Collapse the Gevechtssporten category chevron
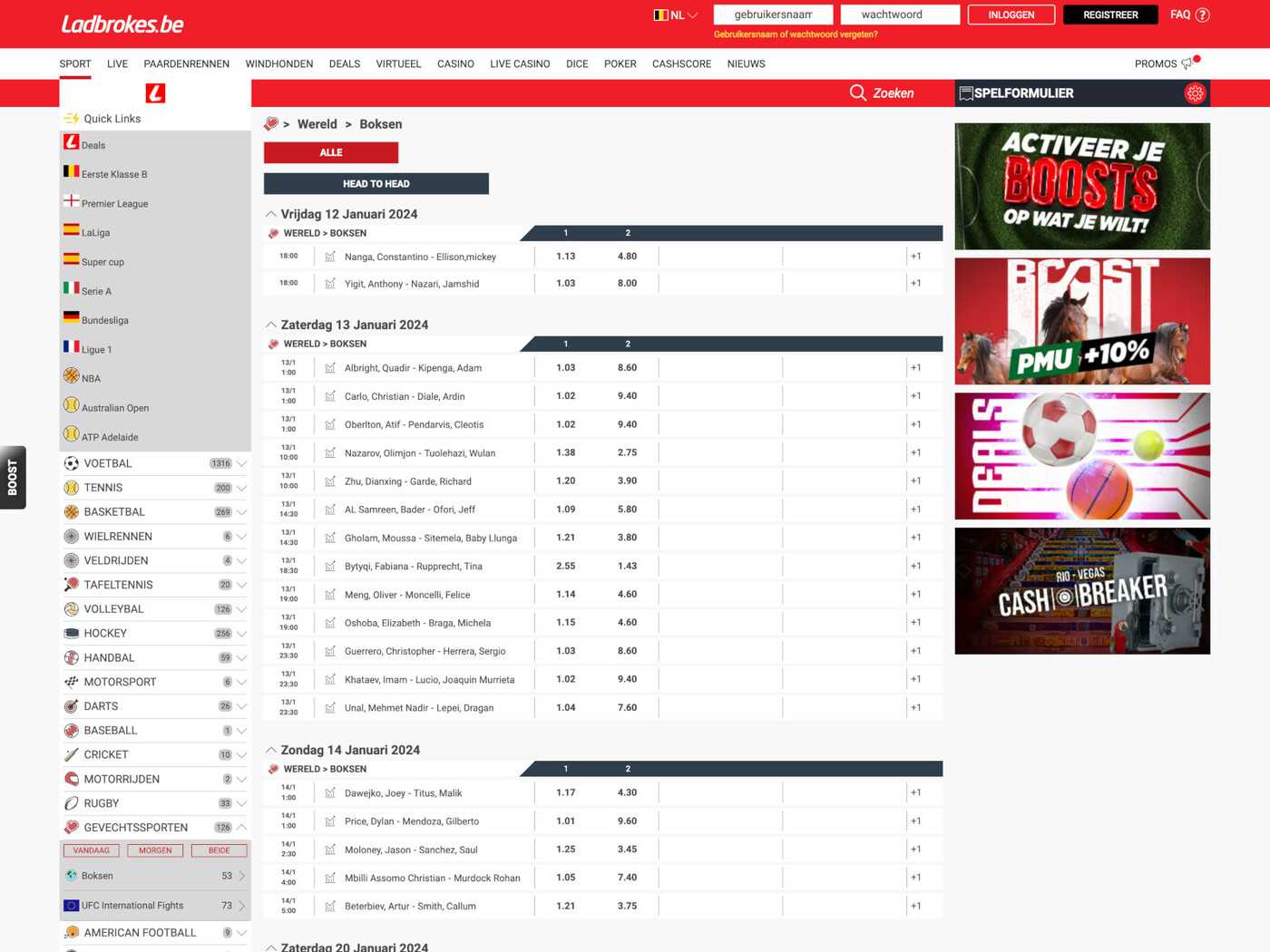The width and height of the screenshot is (1270, 952). click(241, 828)
